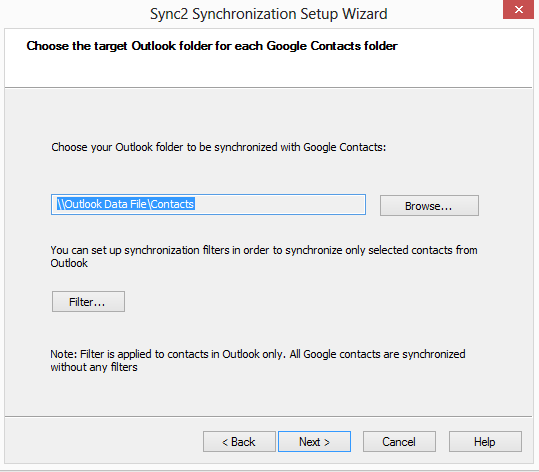Click the bold target Outlook folder heading
The image size is (539, 472).
point(212,46)
